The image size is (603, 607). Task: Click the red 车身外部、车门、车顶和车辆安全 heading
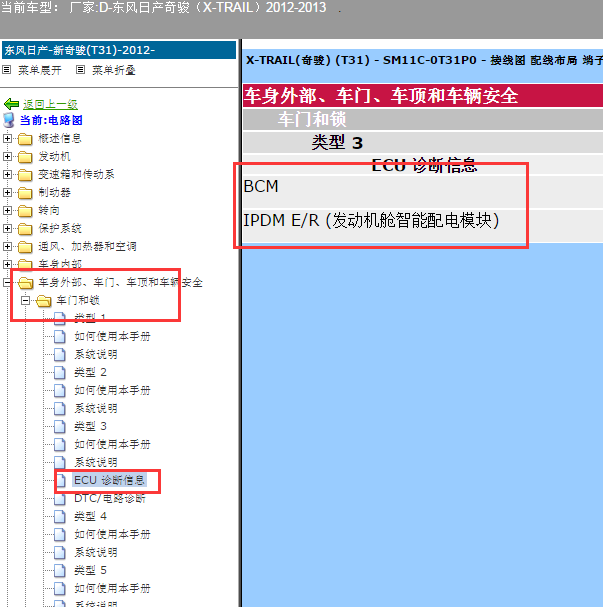coord(423,96)
